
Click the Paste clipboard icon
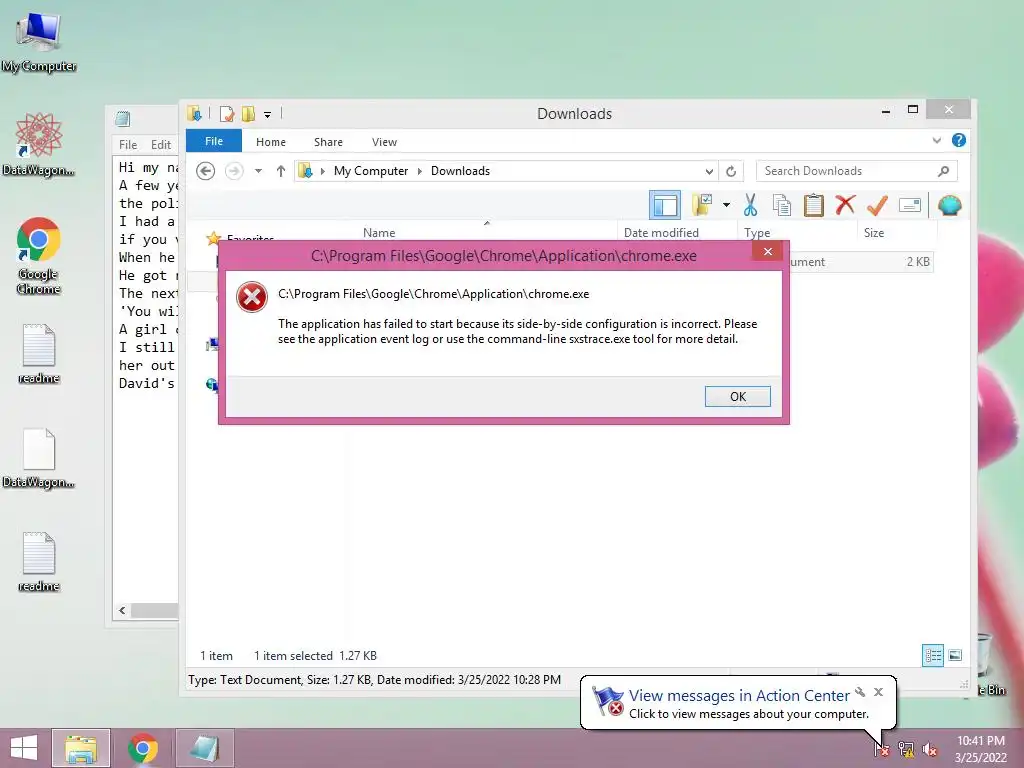click(x=813, y=205)
